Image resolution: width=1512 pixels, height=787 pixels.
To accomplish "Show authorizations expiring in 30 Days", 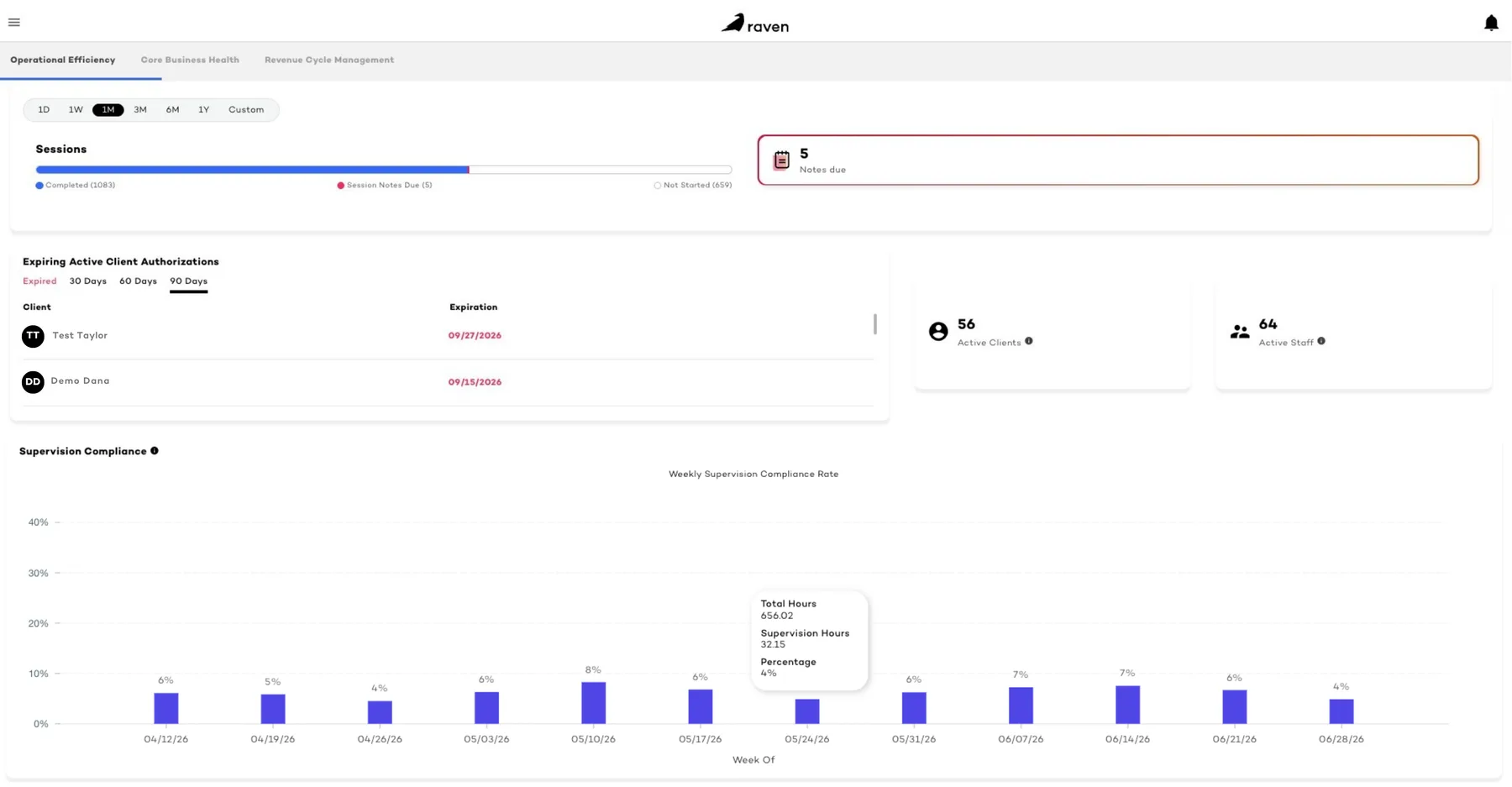I will coord(88,281).
